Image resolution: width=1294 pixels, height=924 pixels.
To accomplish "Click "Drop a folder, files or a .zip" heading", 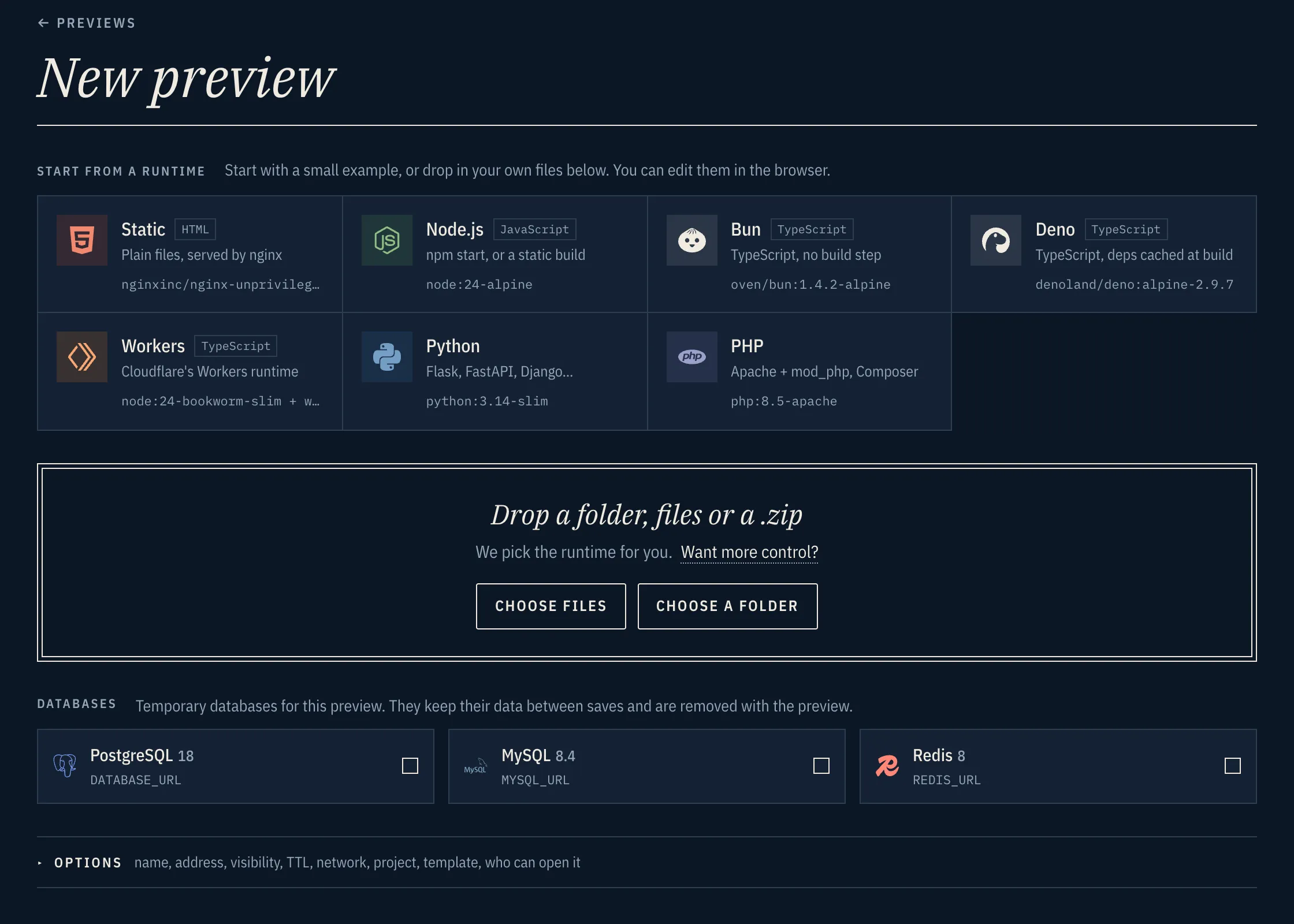I will [647, 515].
